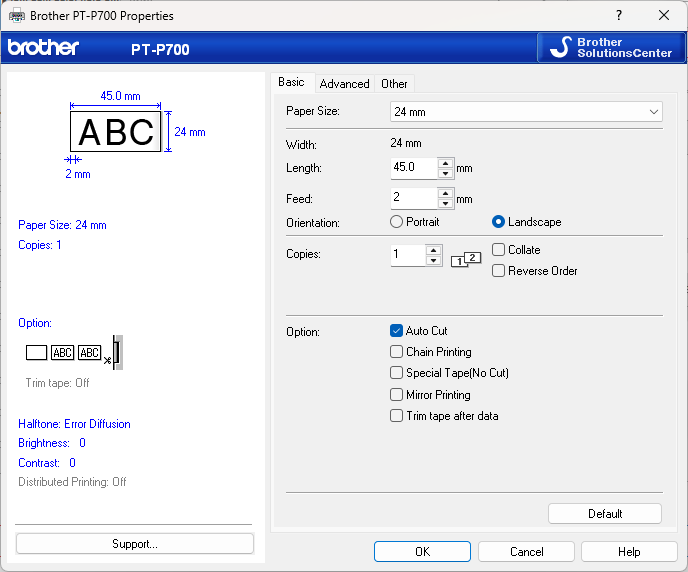
Task: Click the printer icon in title bar
Action: [17, 16]
